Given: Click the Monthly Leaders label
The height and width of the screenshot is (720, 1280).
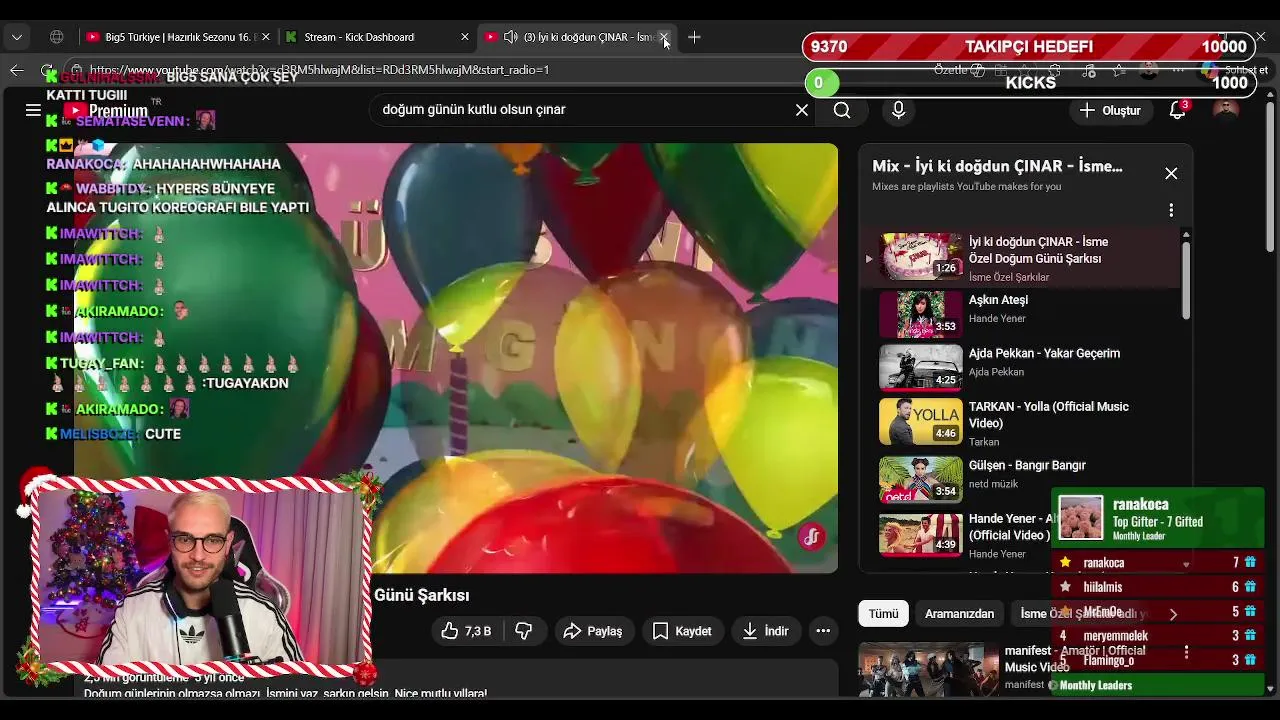Looking at the screenshot, I should [1096, 685].
